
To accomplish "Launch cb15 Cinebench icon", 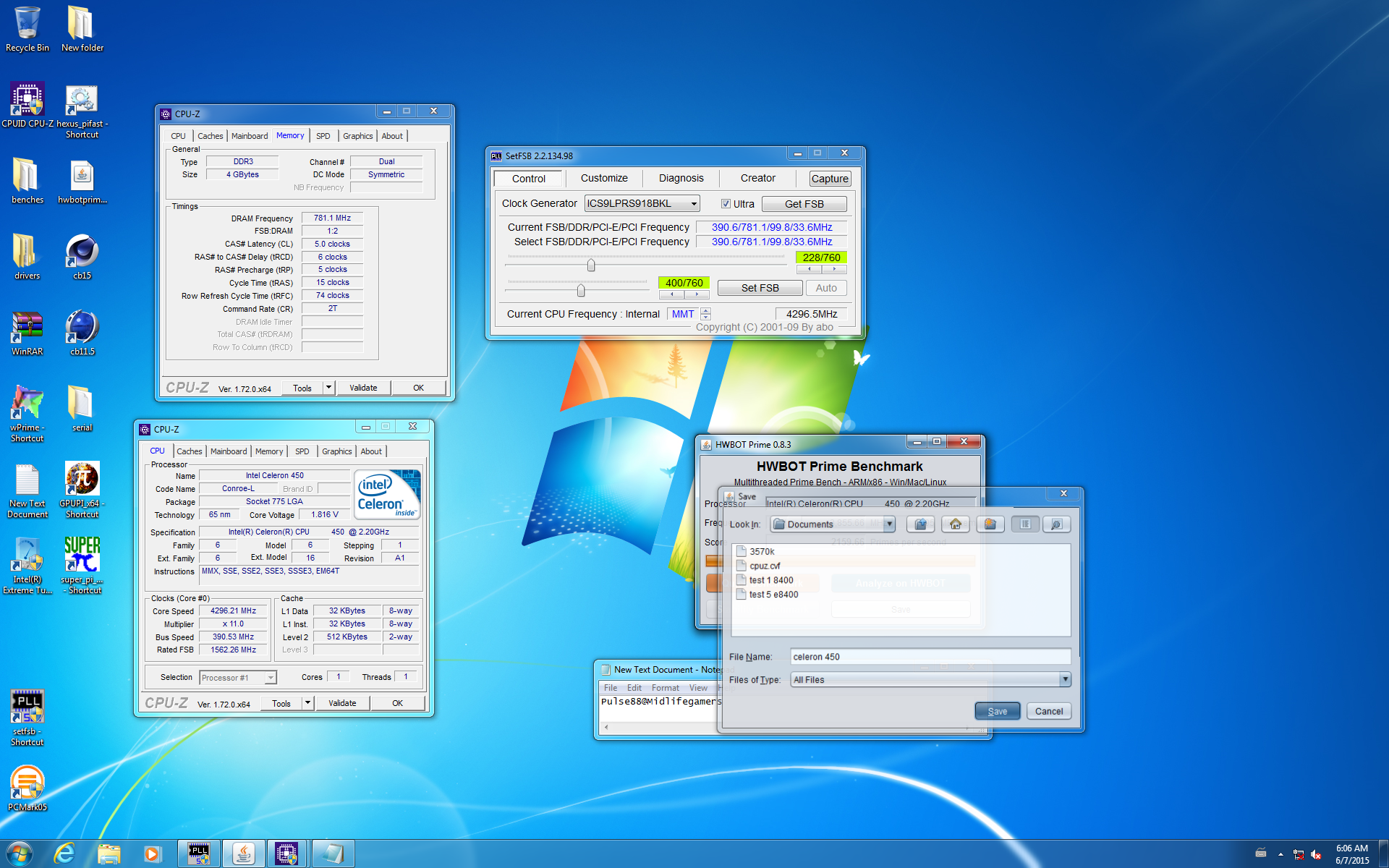I will [82, 257].
